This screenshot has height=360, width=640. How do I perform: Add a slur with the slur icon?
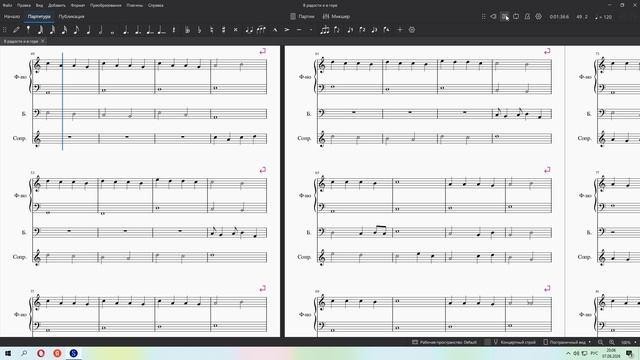pos(261,29)
